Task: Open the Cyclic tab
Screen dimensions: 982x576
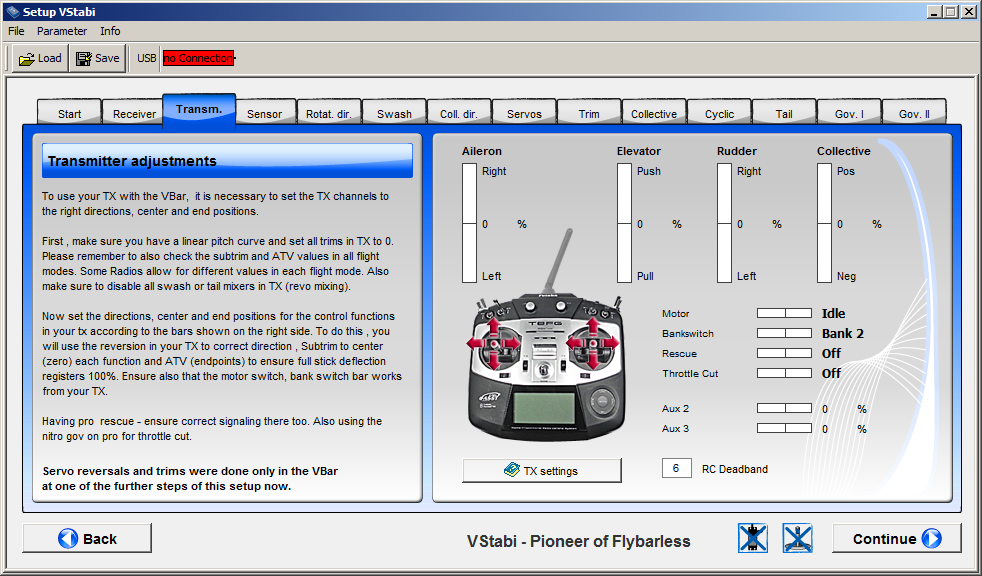Action: pos(720,113)
